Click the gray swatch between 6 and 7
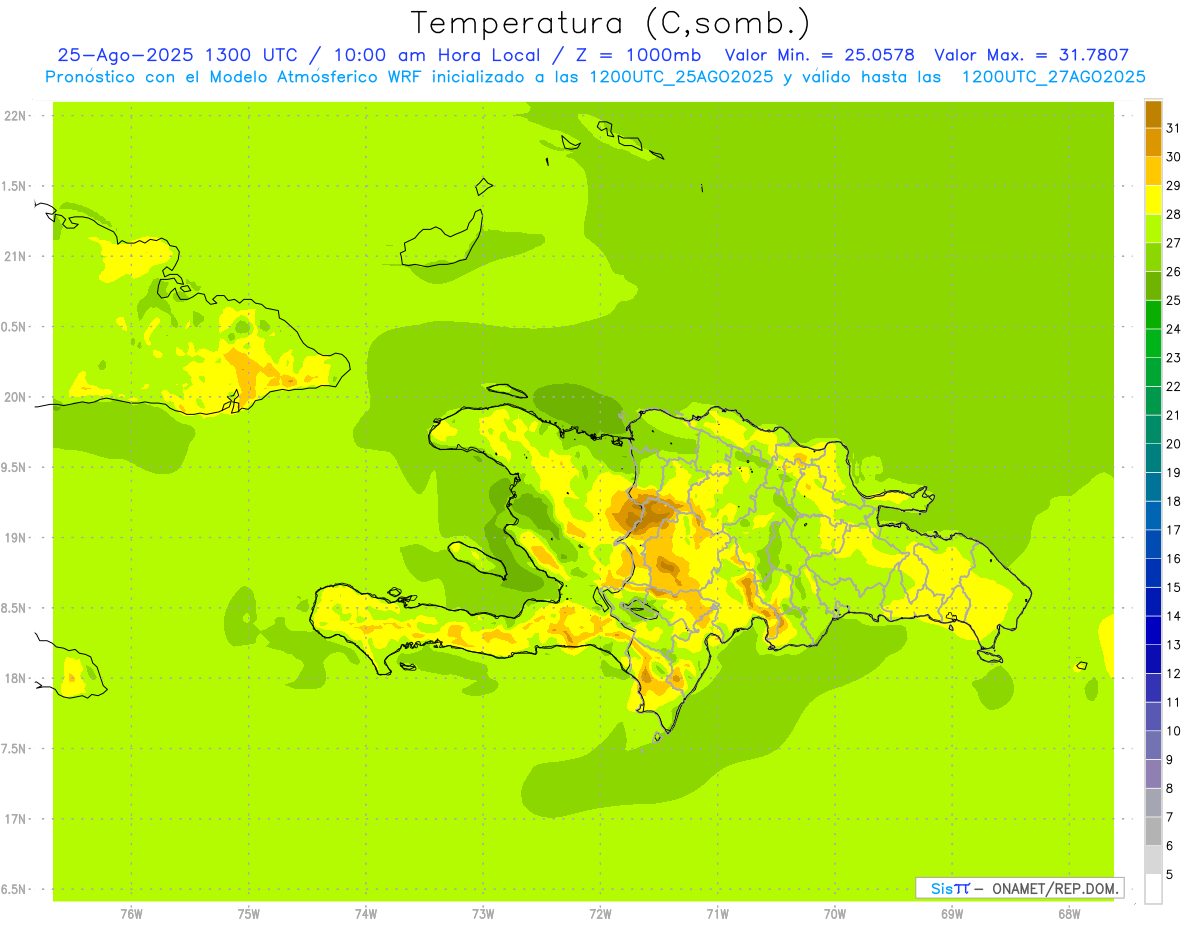Viewport: 1200px width, 927px height. click(1153, 831)
